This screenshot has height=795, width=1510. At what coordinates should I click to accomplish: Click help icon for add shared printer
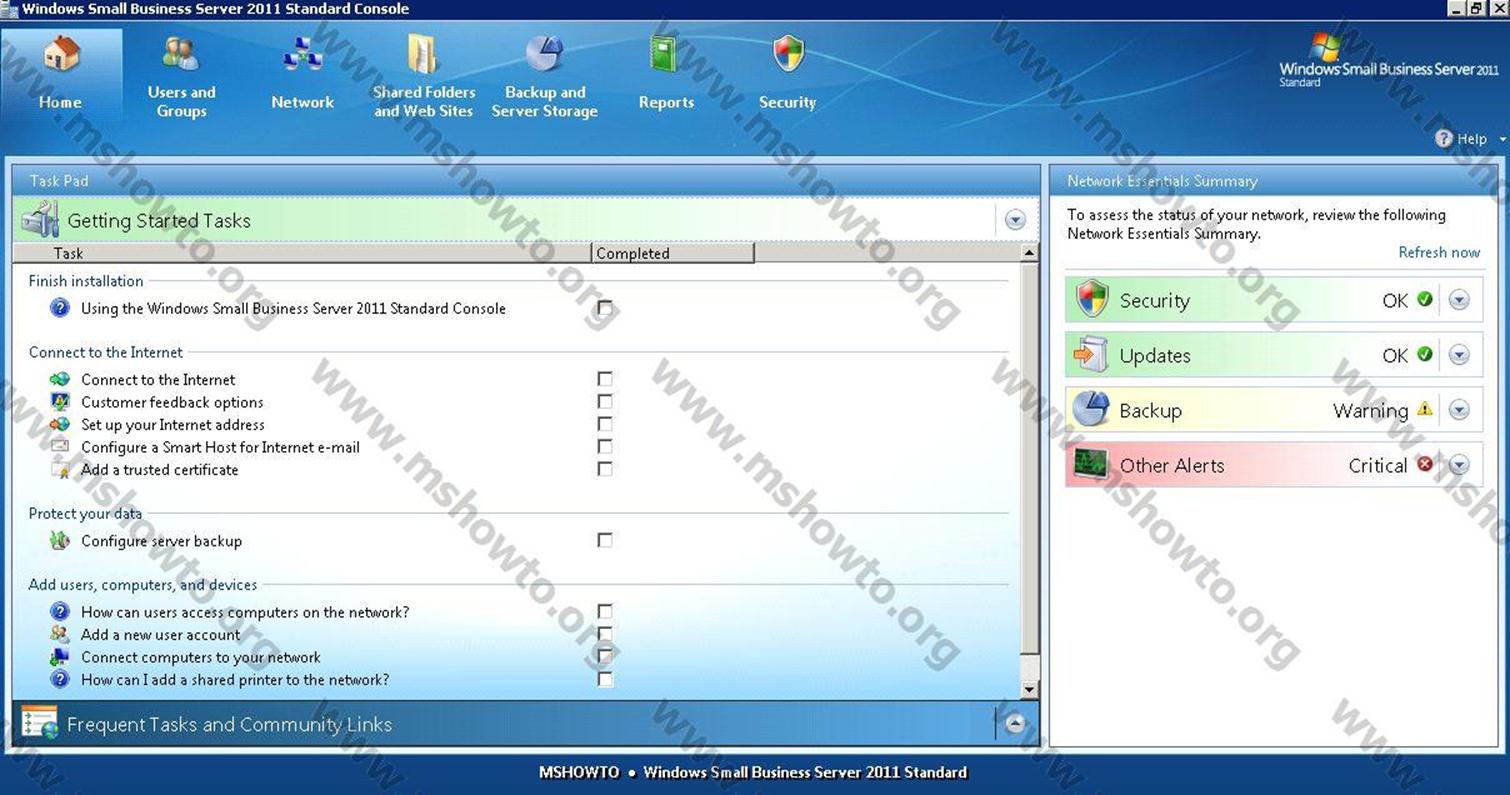click(60, 679)
